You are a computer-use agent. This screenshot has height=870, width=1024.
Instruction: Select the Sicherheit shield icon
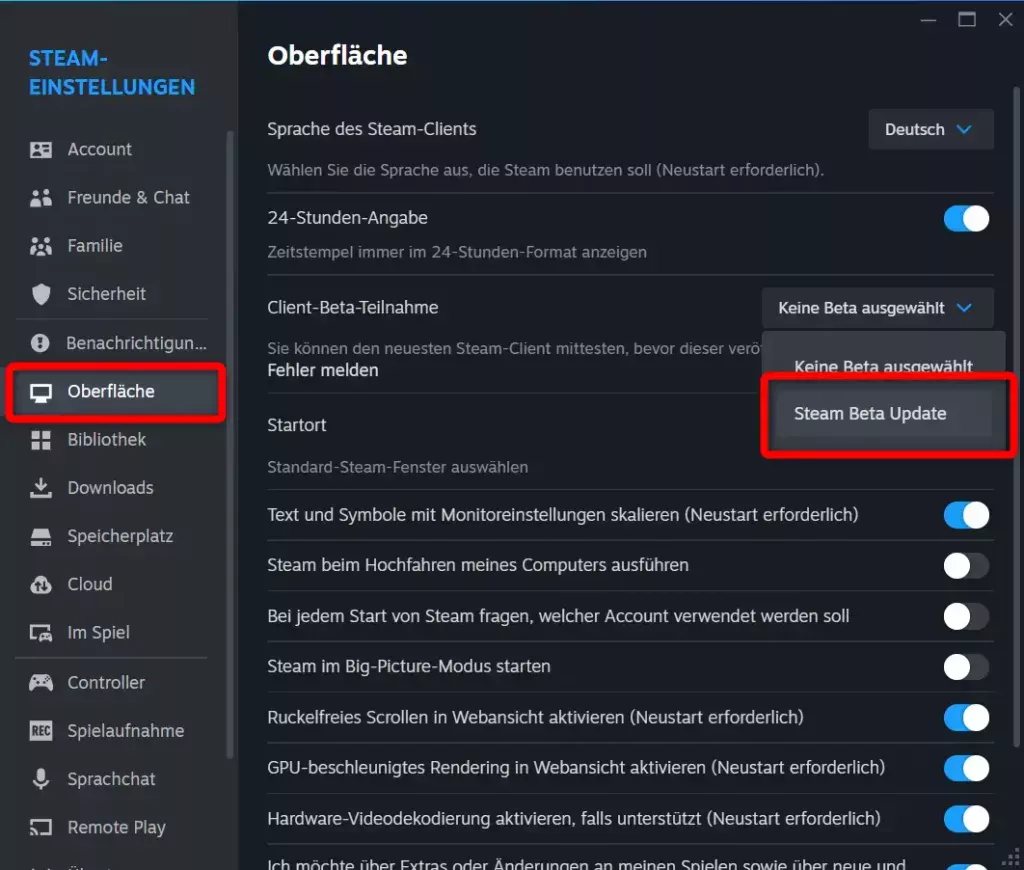point(41,294)
